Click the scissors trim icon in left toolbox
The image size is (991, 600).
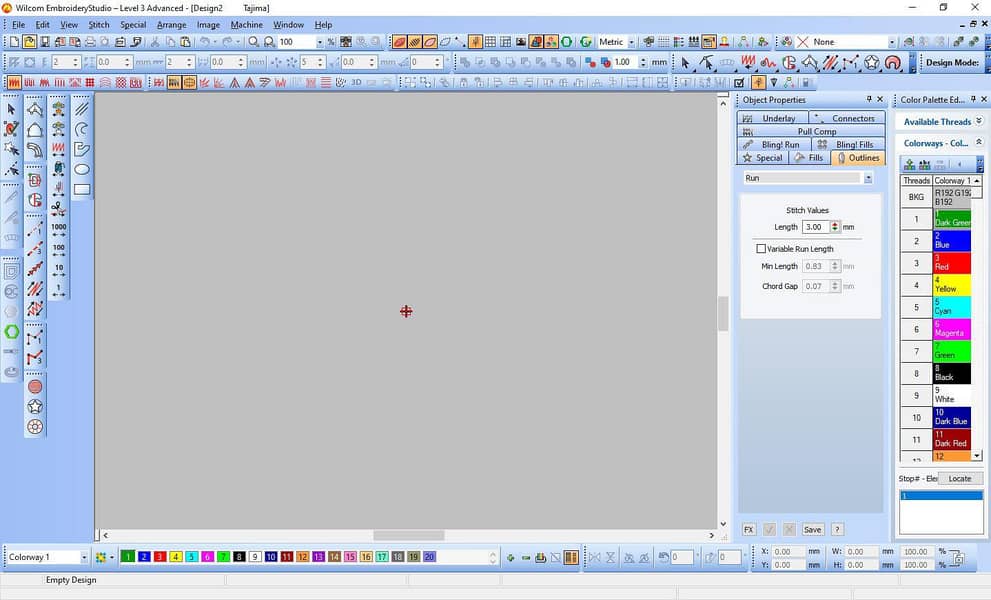pos(59,208)
